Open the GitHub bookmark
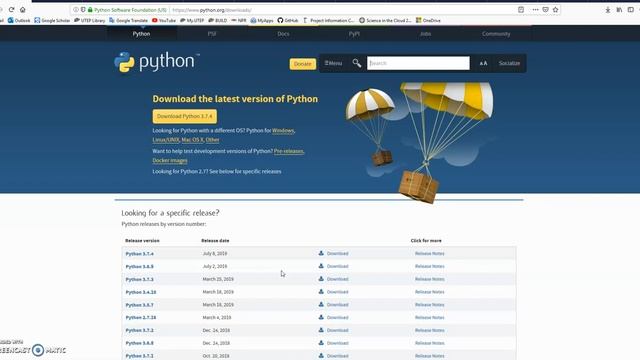Image resolution: width=640 pixels, height=360 pixels. 288,20
